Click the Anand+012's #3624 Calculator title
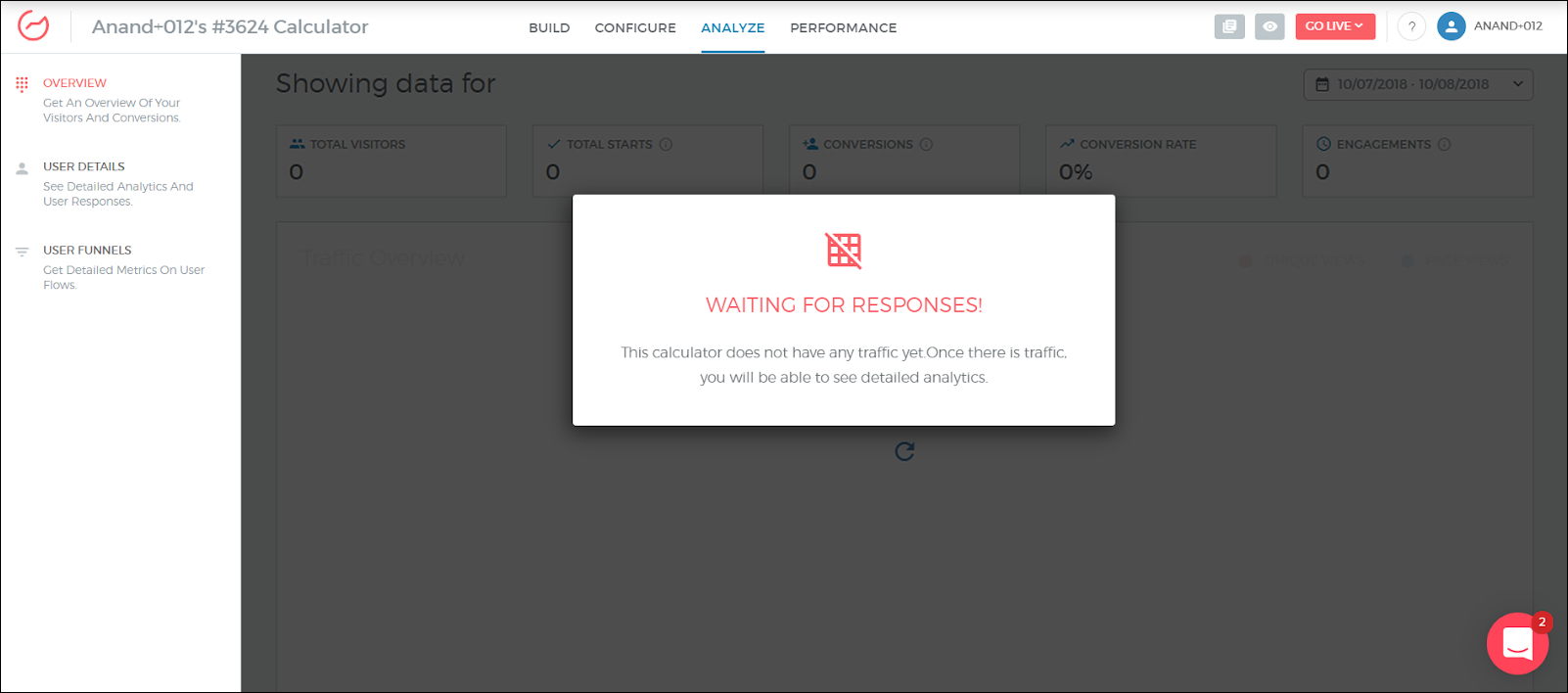The image size is (1568, 693). coord(230,27)
